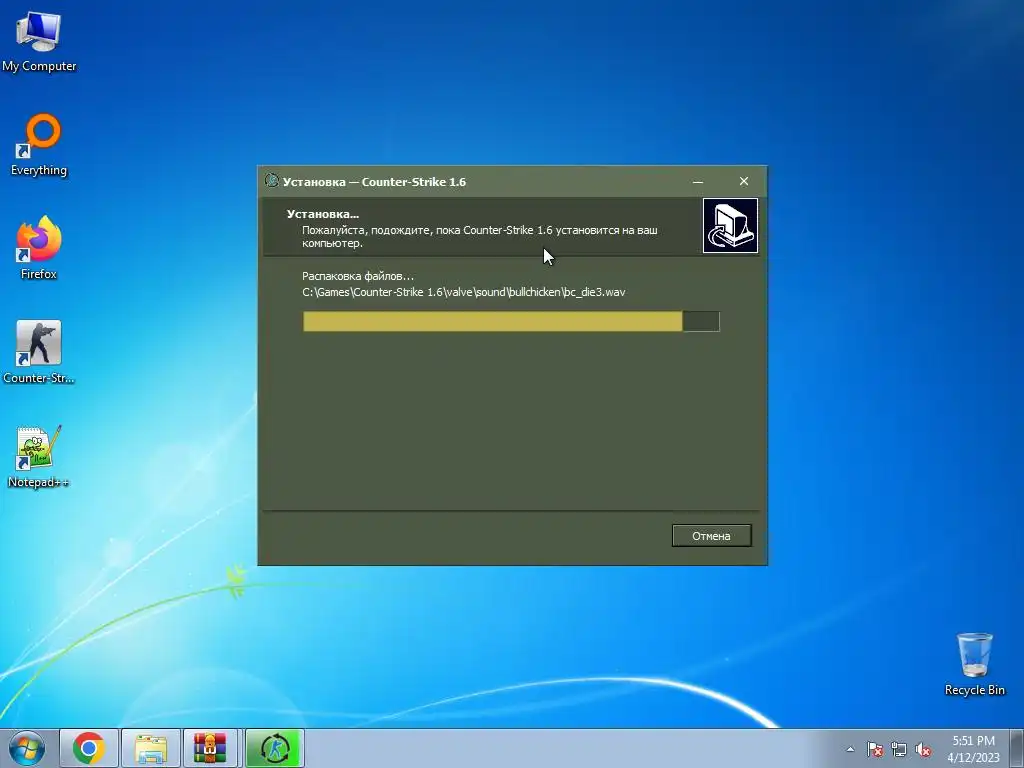Open the Windows Start menu

27,748
